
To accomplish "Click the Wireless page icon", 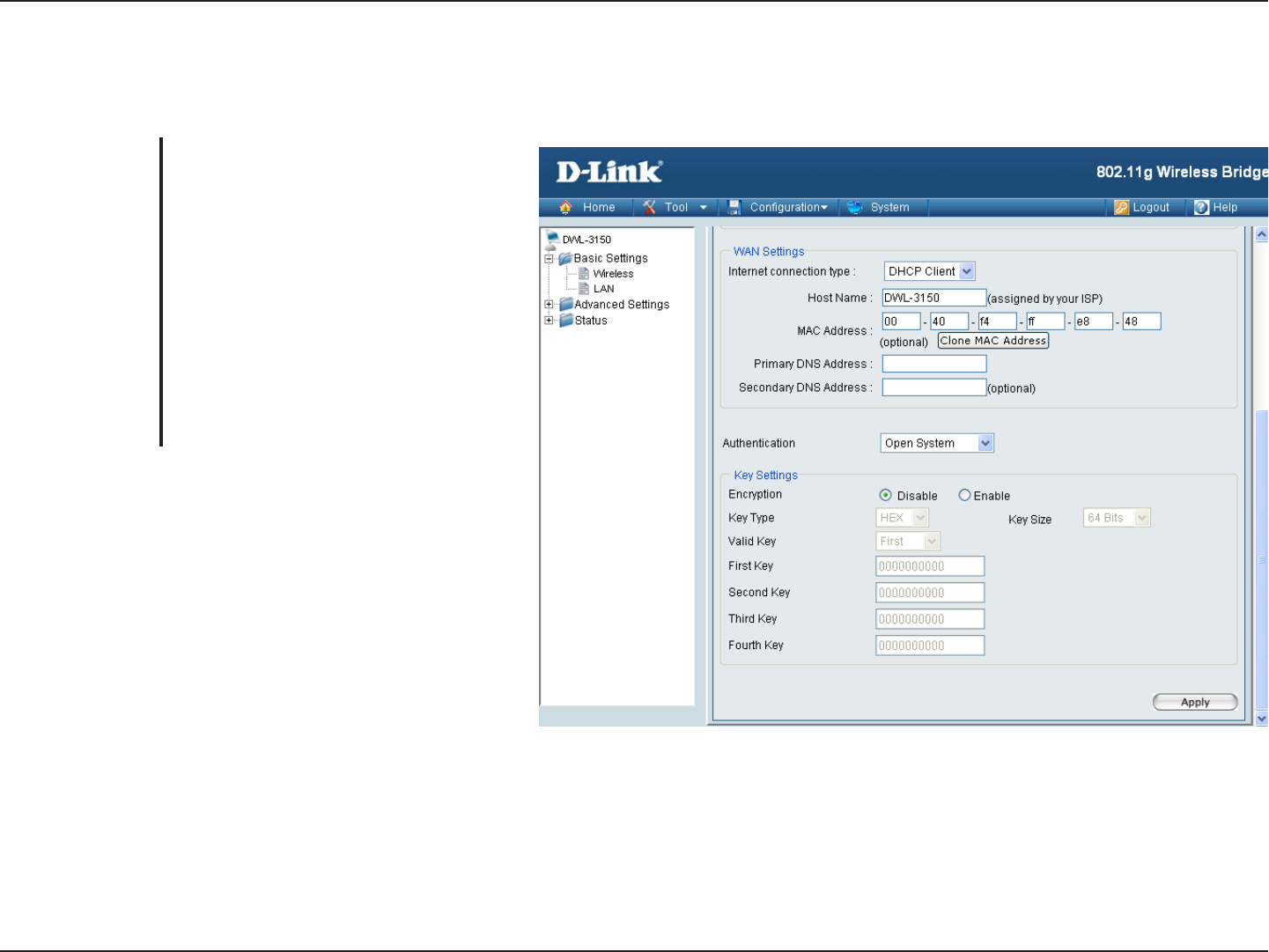I will point(584,274).
